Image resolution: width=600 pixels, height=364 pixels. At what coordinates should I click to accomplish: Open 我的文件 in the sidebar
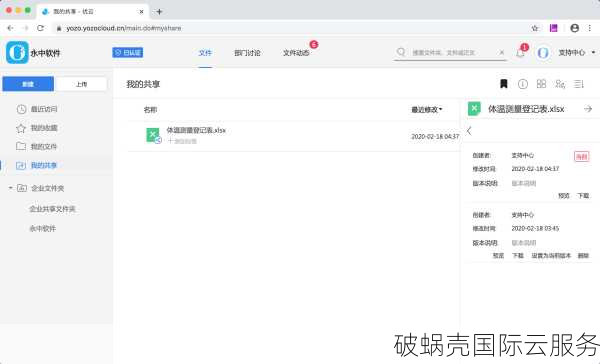pyautogui.click(x=44, y=147)
